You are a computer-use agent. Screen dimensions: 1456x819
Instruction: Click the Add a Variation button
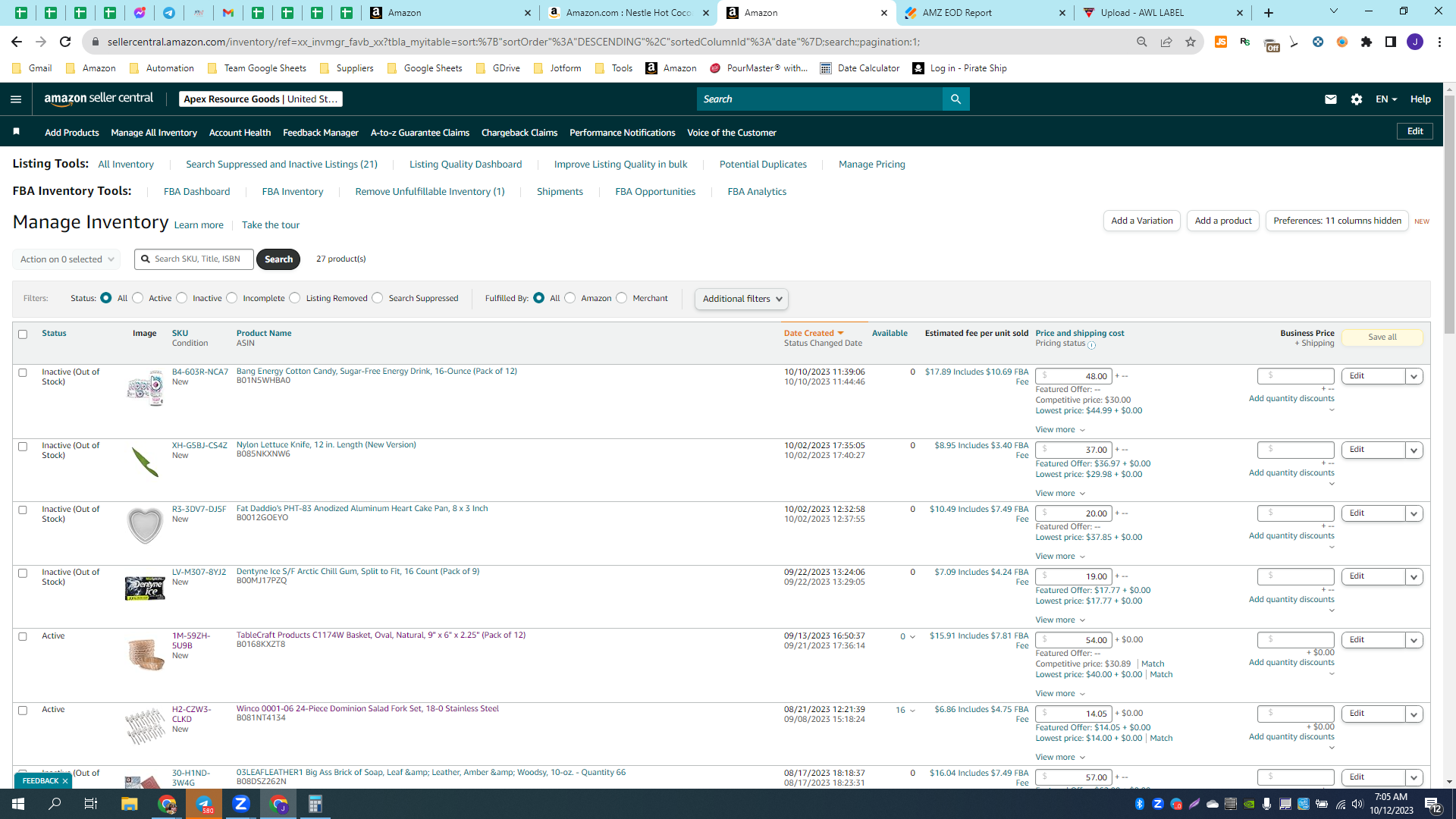(x=1141, y=221)
